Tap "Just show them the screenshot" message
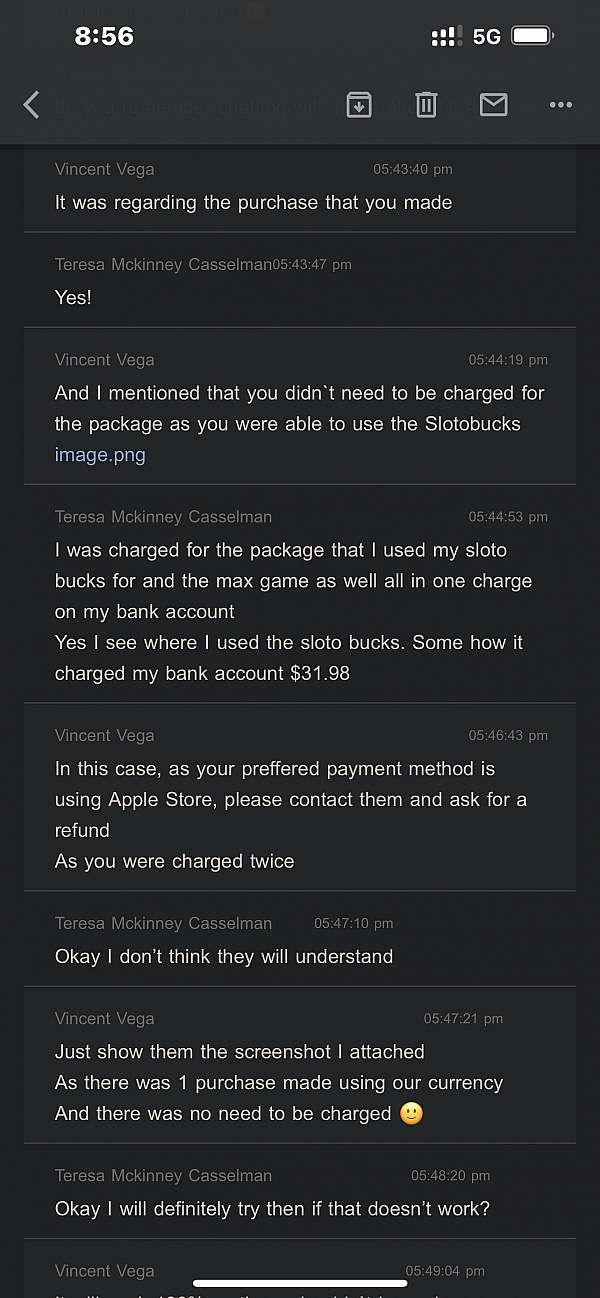 [x=240, y=1052]
